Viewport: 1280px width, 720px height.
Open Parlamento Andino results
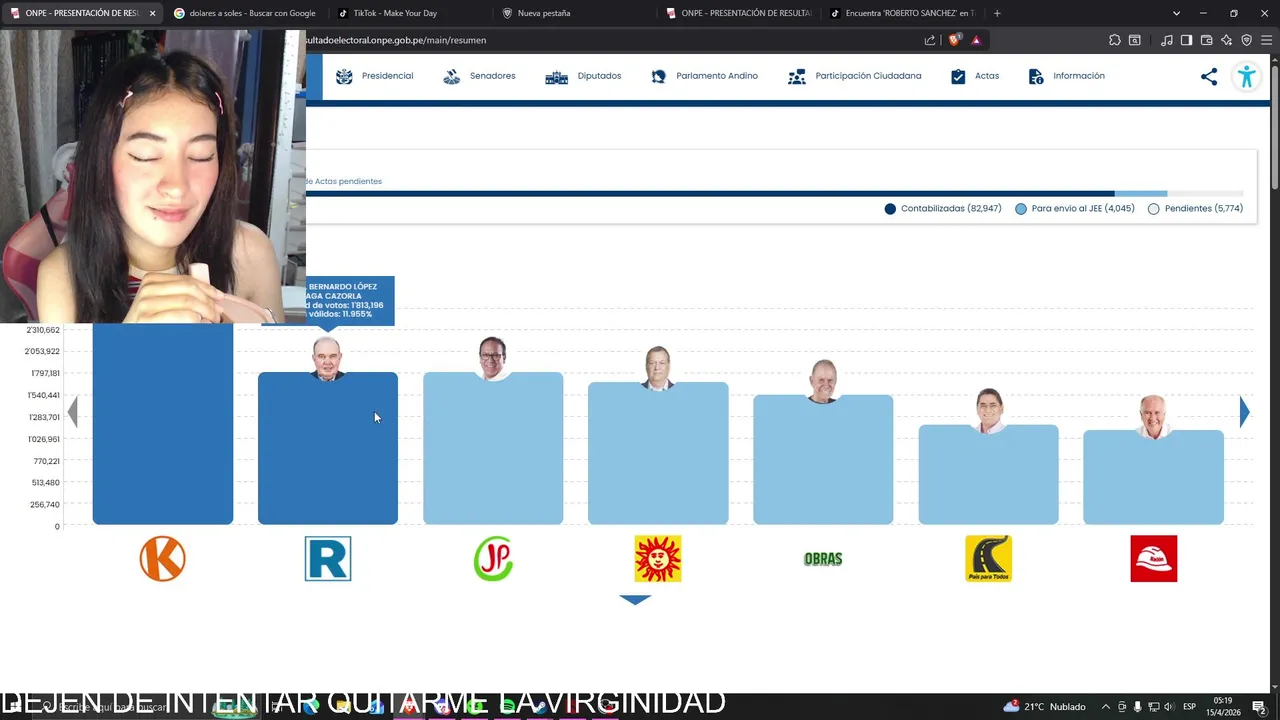pyautogui.click(x=704, y=76)
